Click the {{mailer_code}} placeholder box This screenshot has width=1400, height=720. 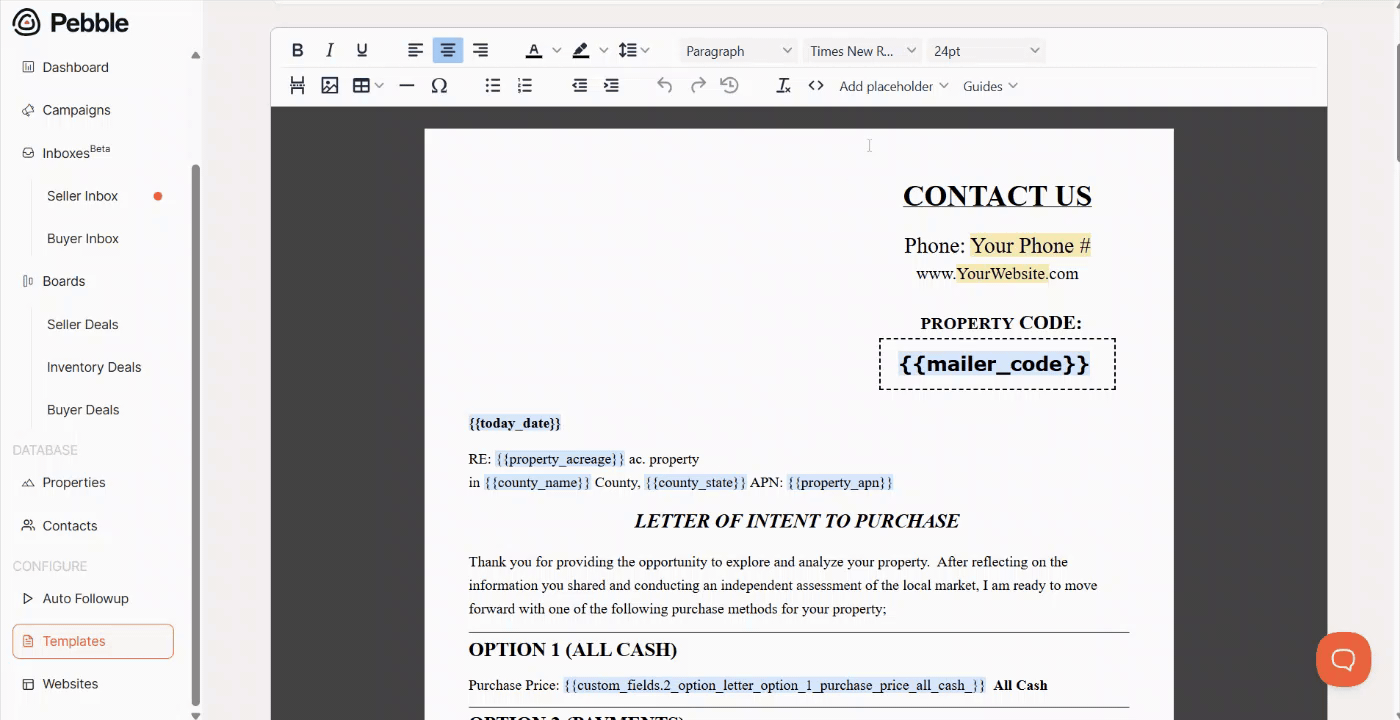point(997,364)
